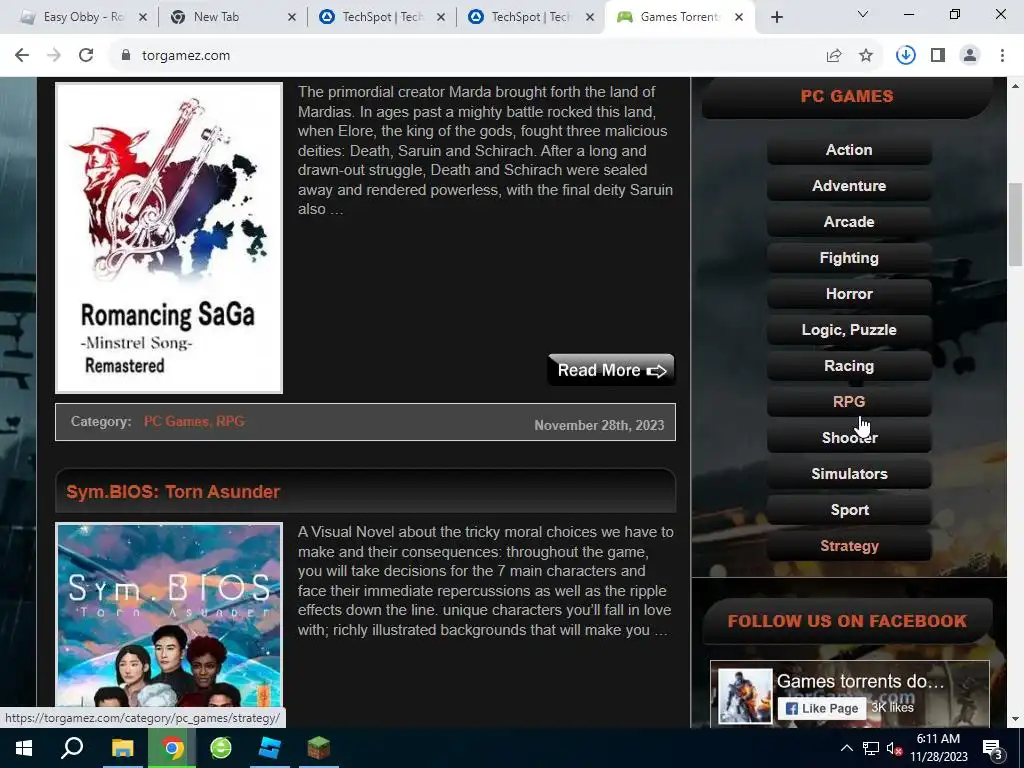Open the Games torrents Facebook page title
The image size is (1024, 768).
point(860,681)
